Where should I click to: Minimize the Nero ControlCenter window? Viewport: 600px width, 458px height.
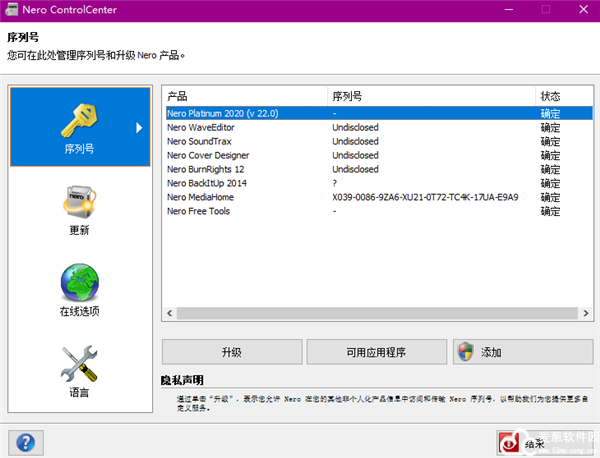509,10
